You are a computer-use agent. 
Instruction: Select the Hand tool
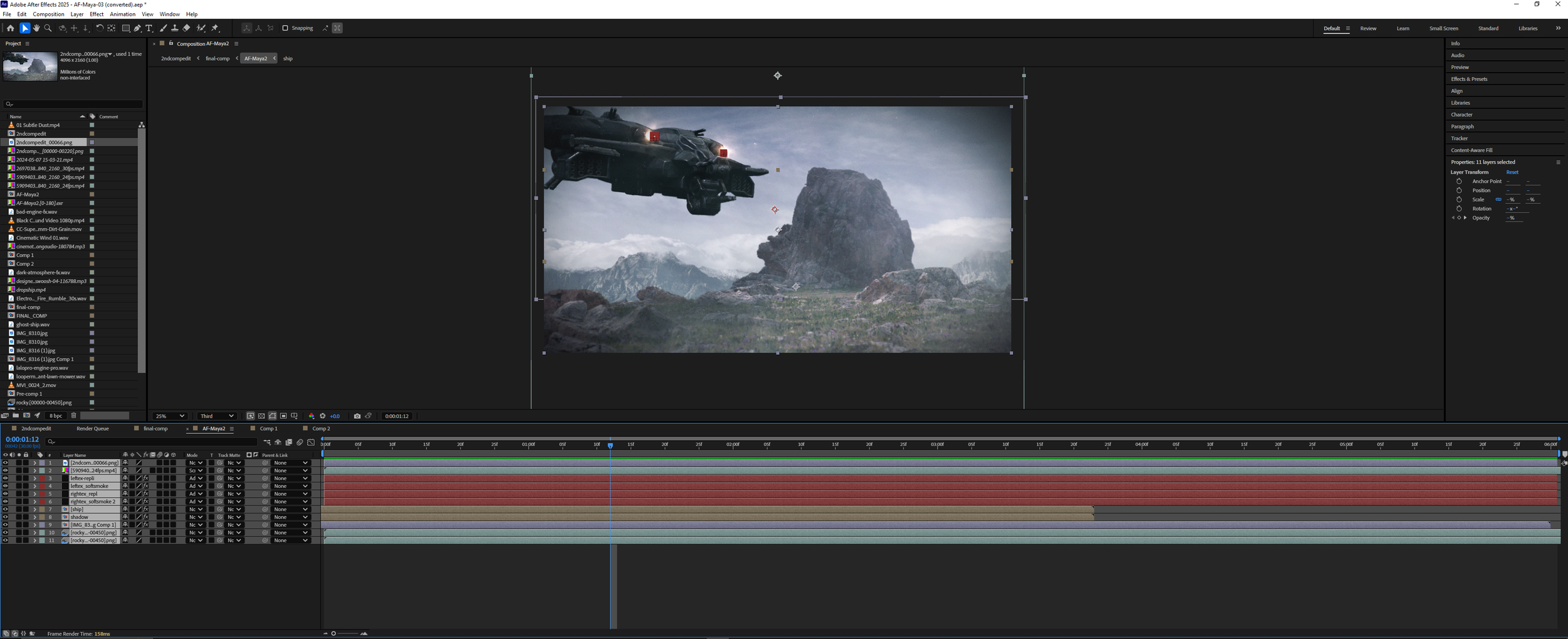click(x=36, y=28)
